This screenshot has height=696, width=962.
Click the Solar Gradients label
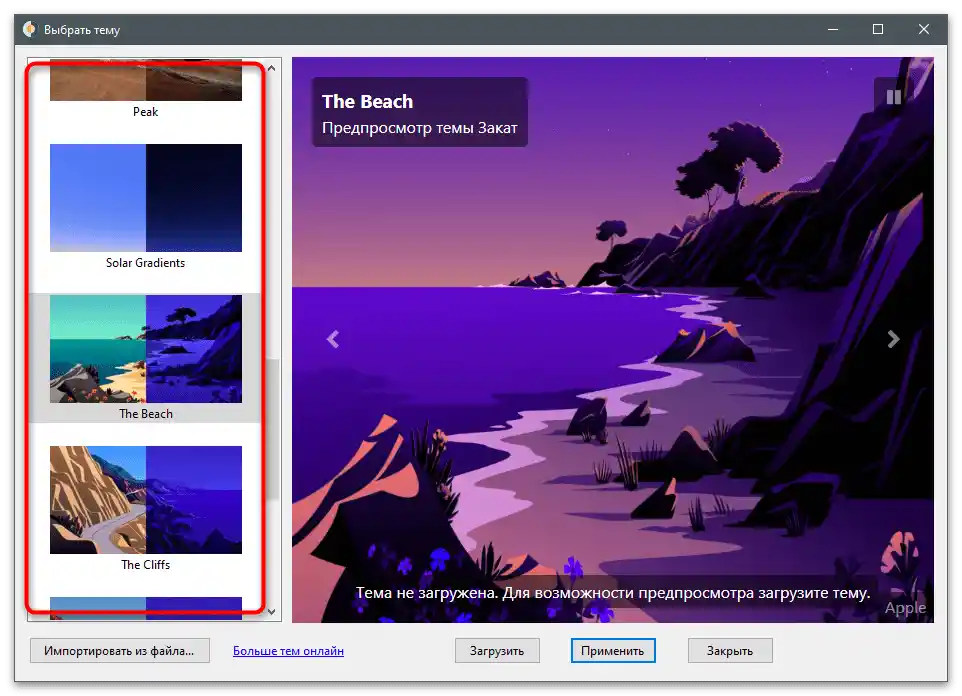tap(145, 263)
